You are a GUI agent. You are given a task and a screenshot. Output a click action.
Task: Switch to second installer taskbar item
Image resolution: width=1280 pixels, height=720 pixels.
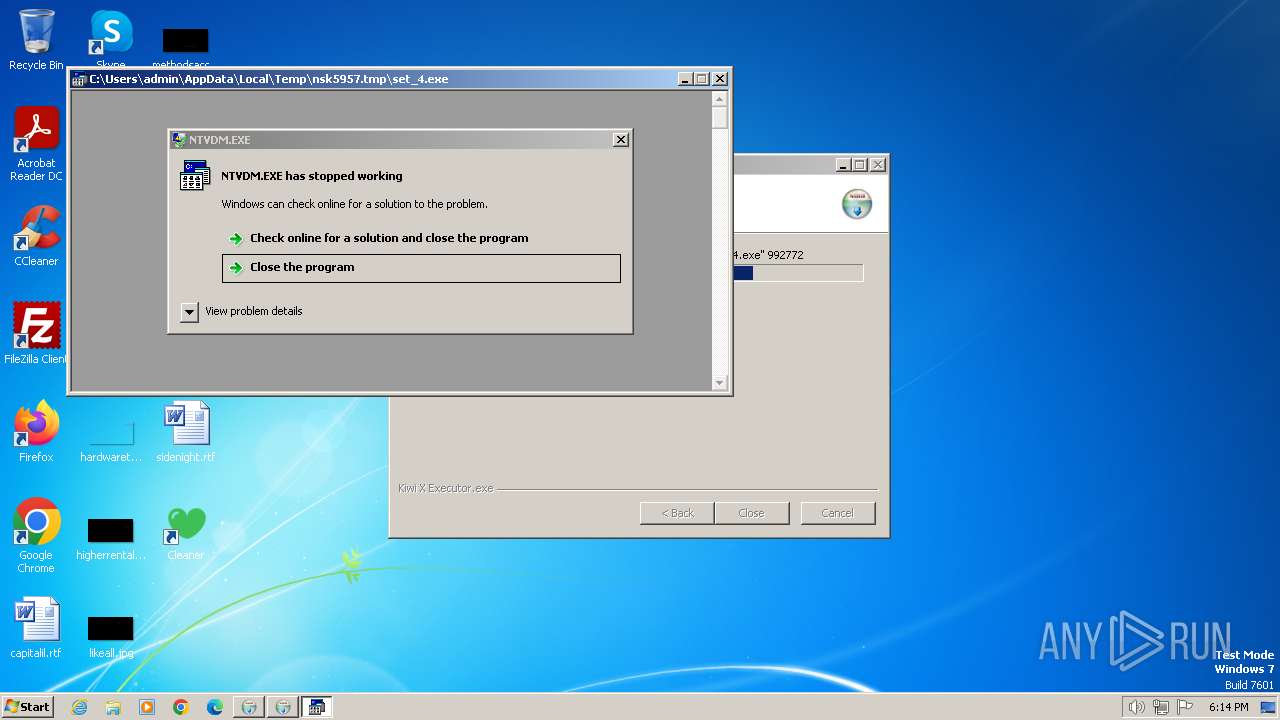283,707
